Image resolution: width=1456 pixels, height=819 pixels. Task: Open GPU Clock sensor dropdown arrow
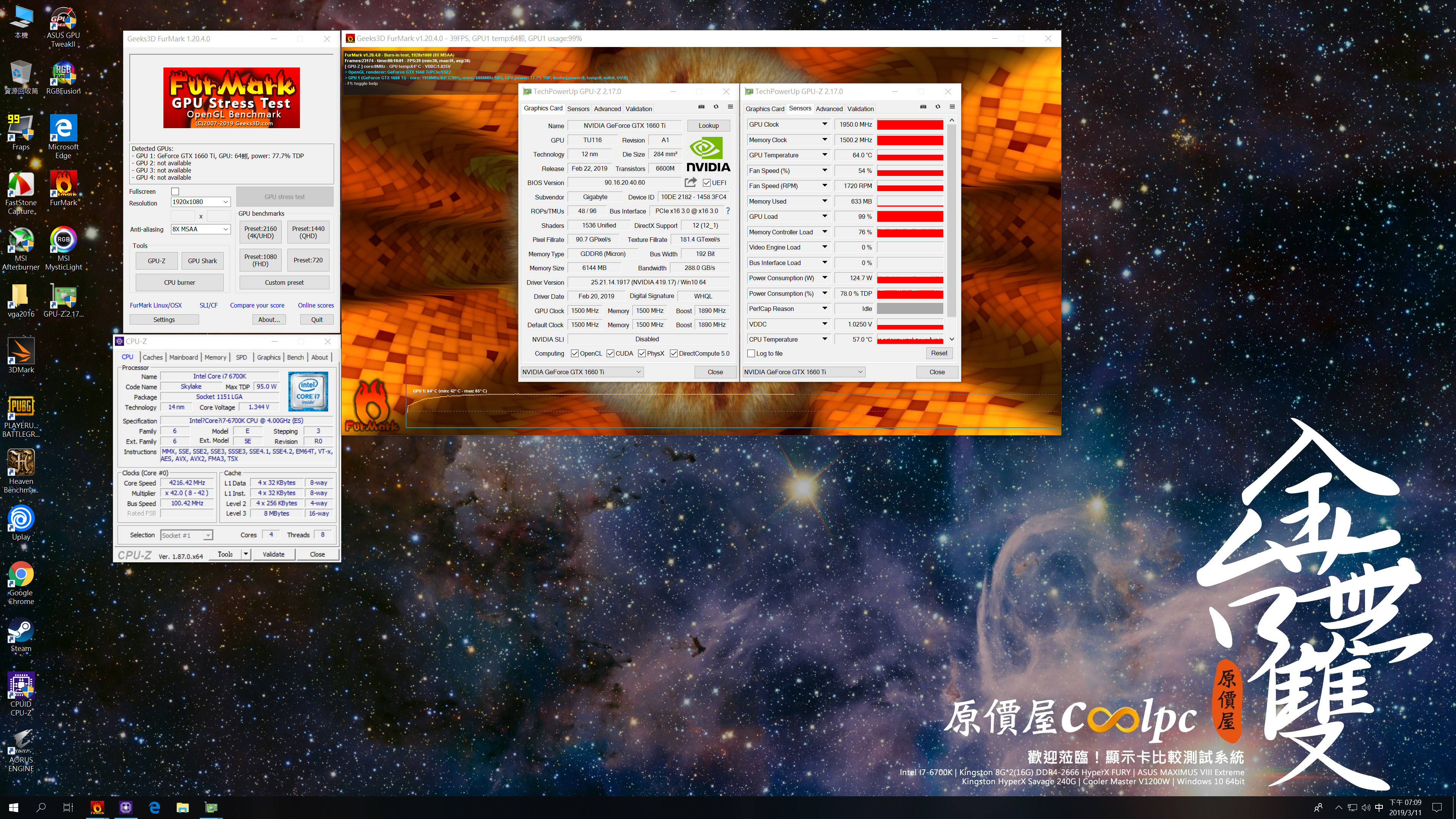[x=825, y=124]
